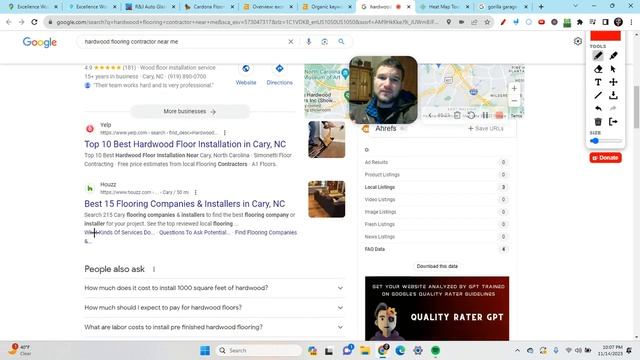
Task: Click the Yelp result thumbnail image
Action: click(x=327, y=140)
